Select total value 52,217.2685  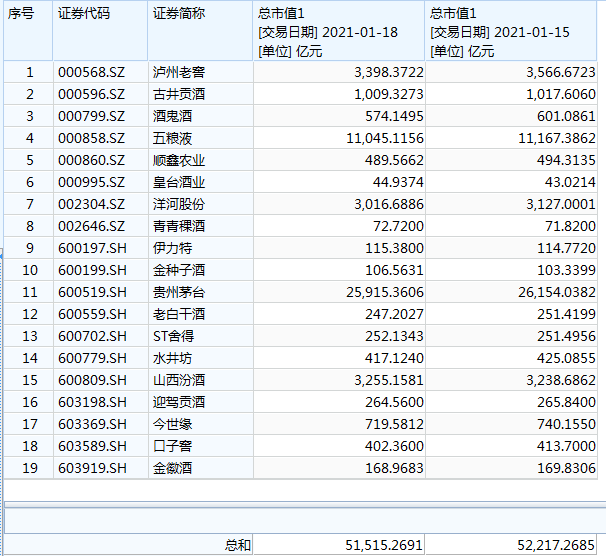point(511,545)
